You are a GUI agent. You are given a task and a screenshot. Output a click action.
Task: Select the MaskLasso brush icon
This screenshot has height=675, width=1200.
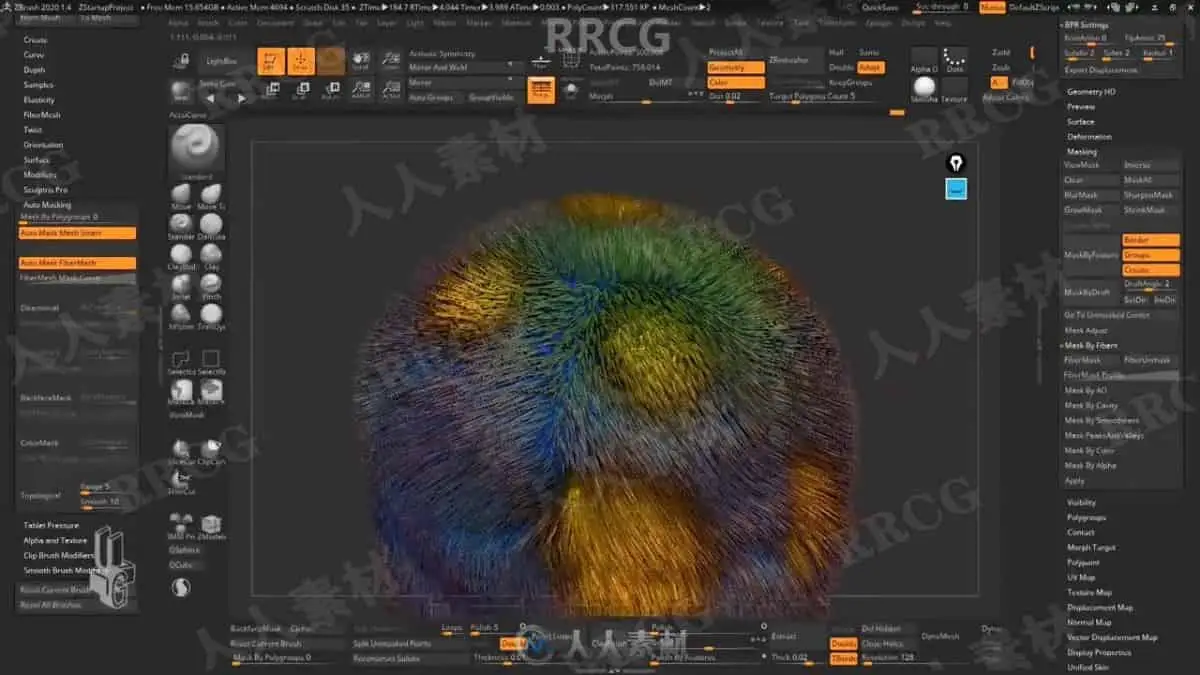181,391
